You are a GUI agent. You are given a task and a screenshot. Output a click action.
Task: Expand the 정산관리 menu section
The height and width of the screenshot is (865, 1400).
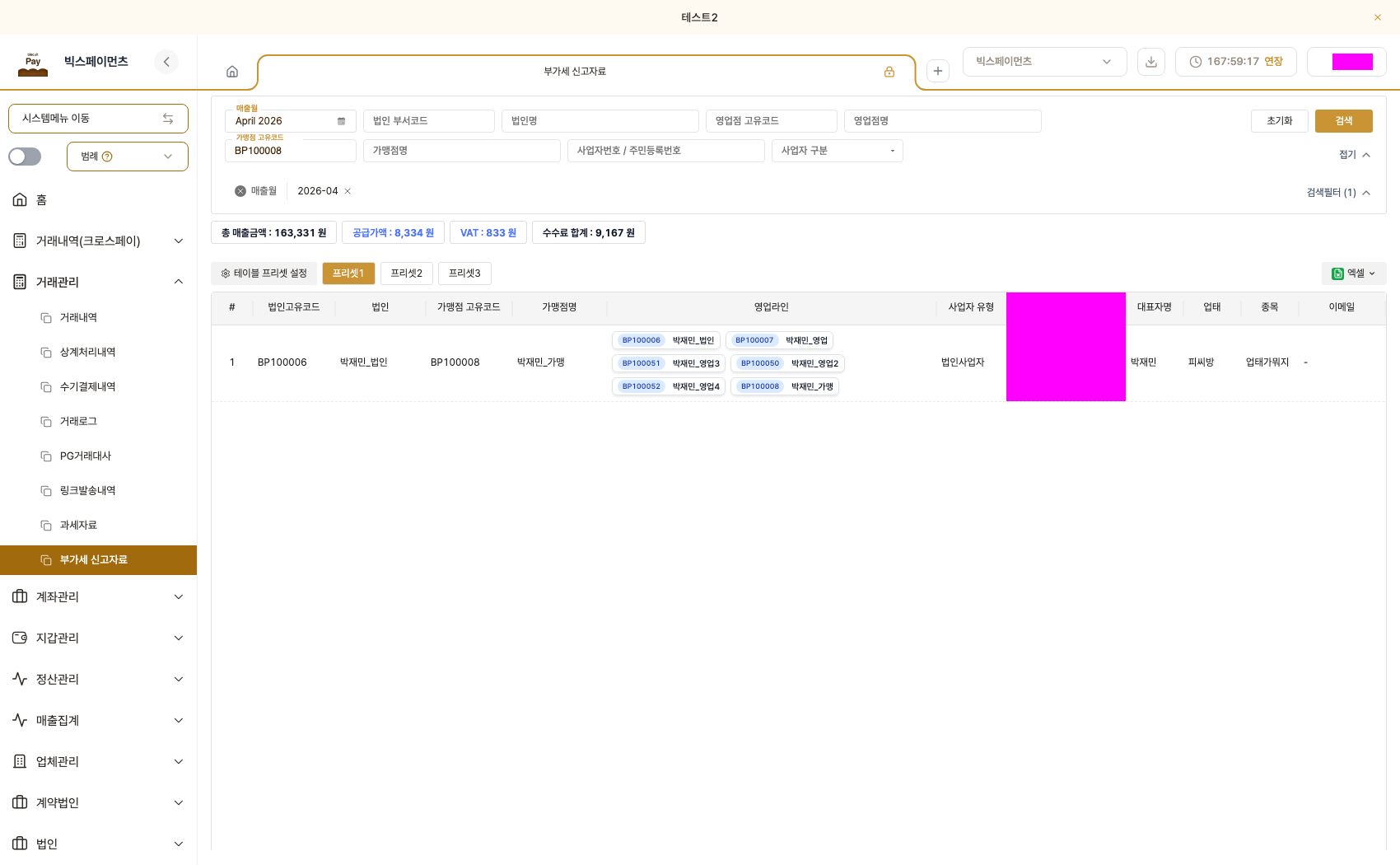click(99, 679)
